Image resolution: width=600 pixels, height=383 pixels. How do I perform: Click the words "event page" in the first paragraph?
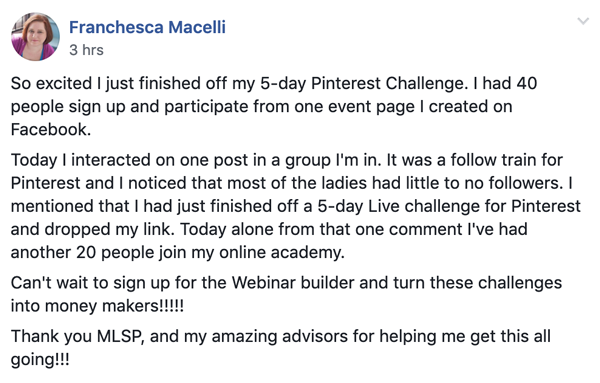pyautogui.click(x=372, y=107)
